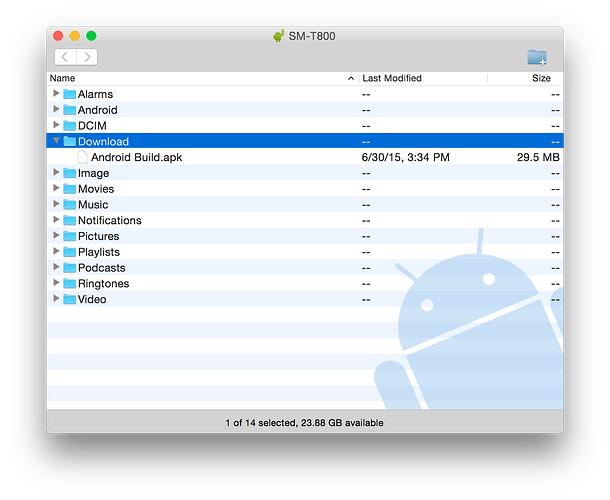
Task: Select the Pictures folder icon
Action: point(70,236)
